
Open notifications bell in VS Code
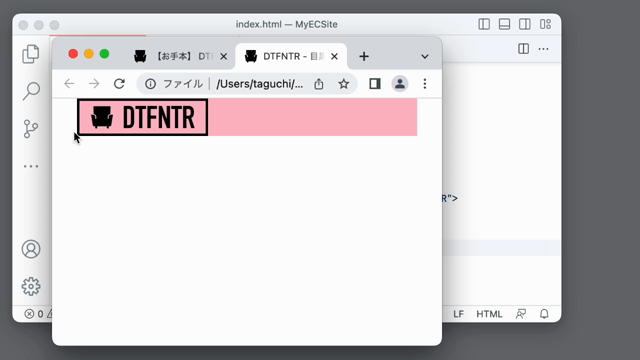coord(544,314)
